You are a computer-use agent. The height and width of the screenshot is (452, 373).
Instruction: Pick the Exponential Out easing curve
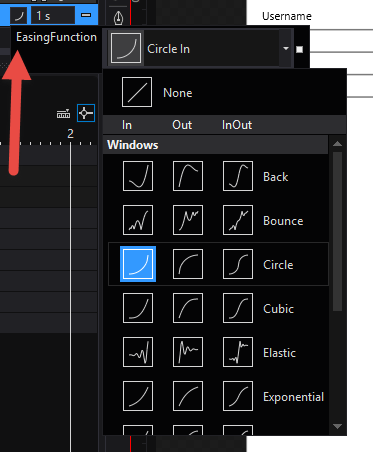point(188,396)
